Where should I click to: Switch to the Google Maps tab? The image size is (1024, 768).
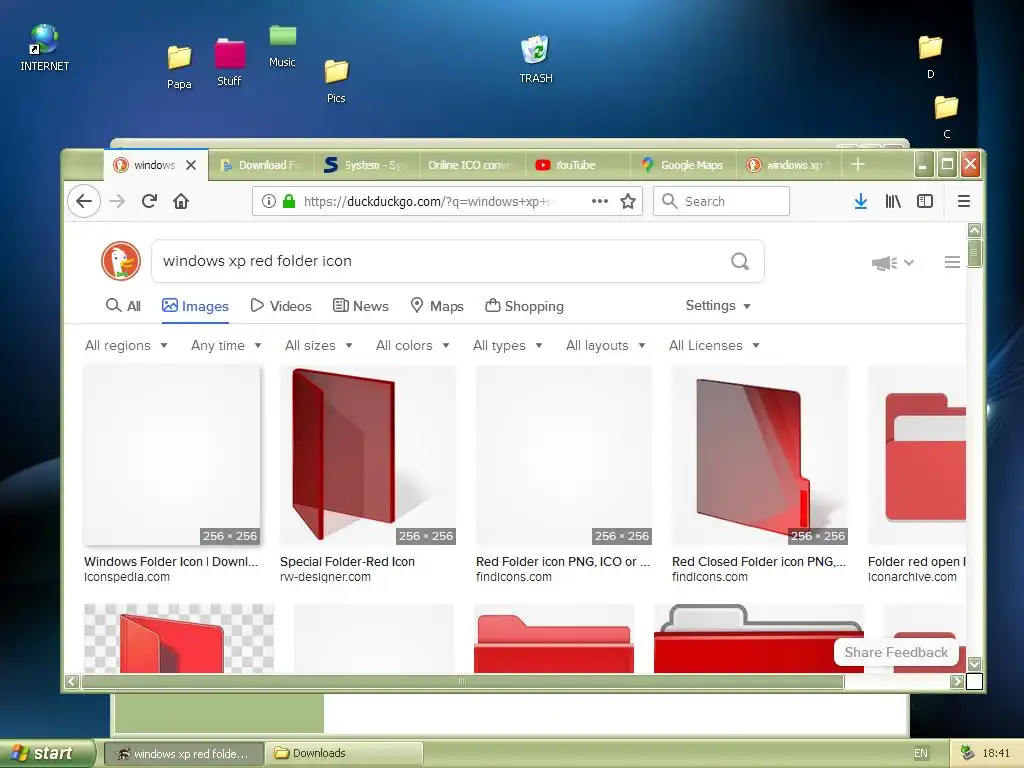683,165
